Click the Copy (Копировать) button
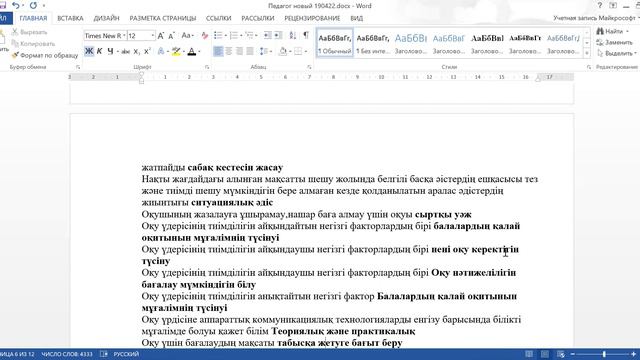 [x=33, y=43]
